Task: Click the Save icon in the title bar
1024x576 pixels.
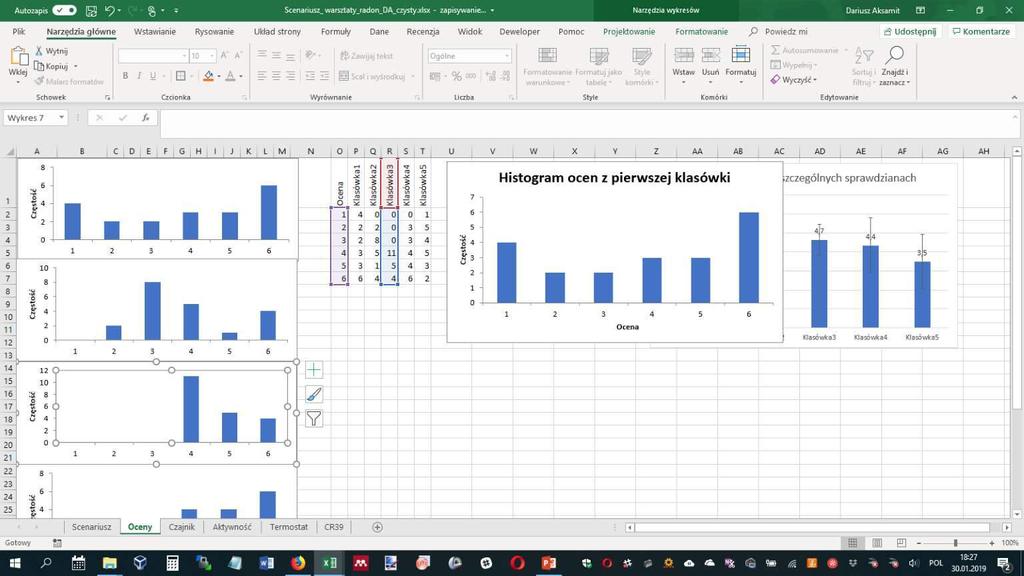Action: (x=91, y=10)
